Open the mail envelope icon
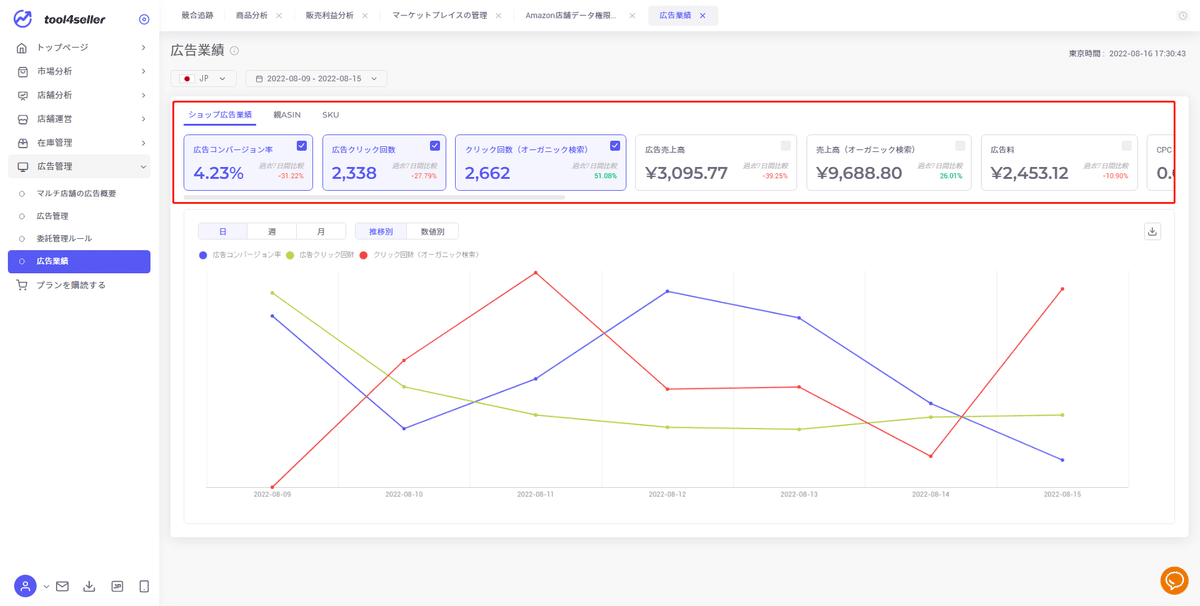The width and height of the screenshot is (1200, 606). [x=62, y=586]
